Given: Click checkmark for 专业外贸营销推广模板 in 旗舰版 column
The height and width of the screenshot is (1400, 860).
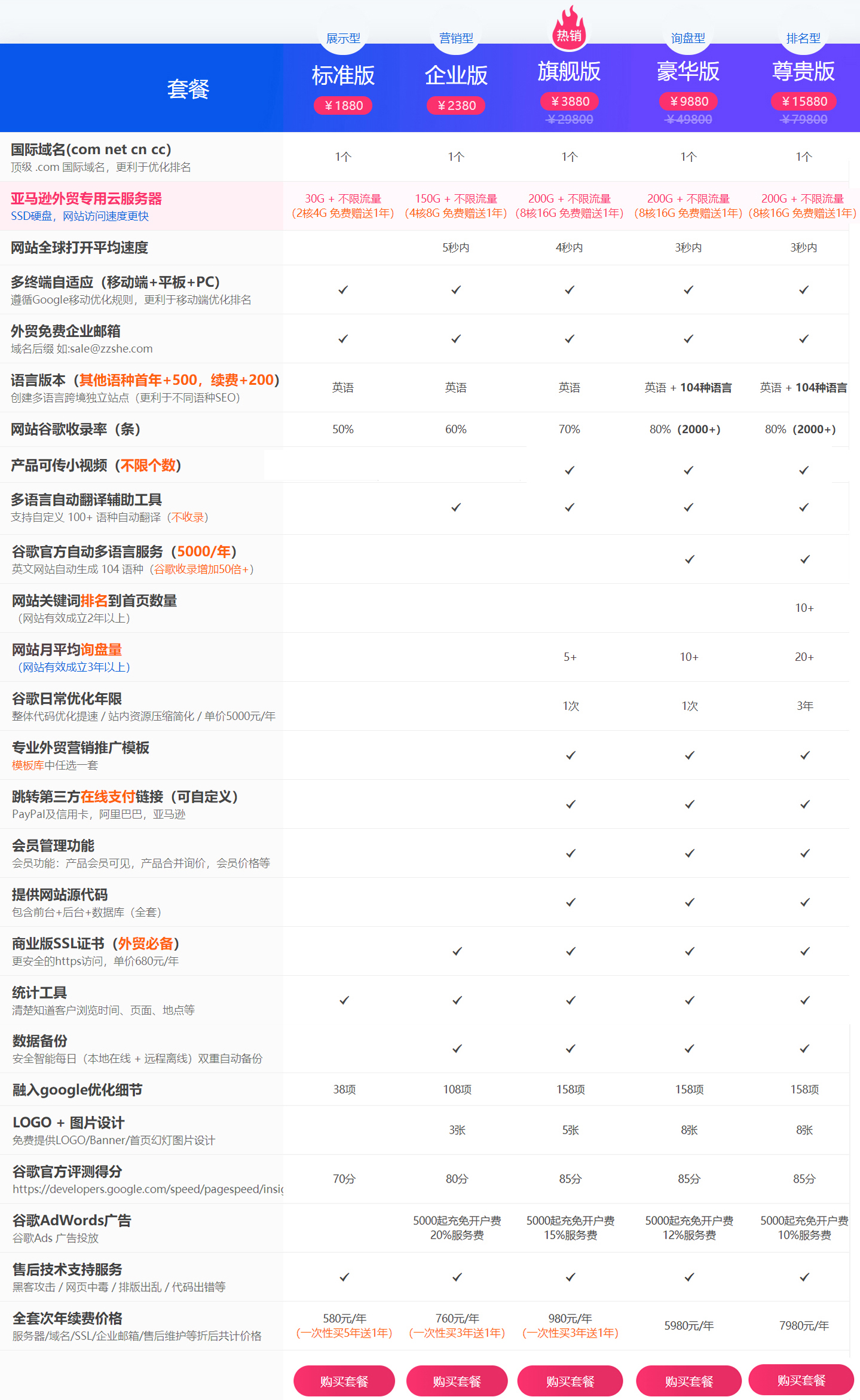Looking at the screenshot, I should pos(571,755).
